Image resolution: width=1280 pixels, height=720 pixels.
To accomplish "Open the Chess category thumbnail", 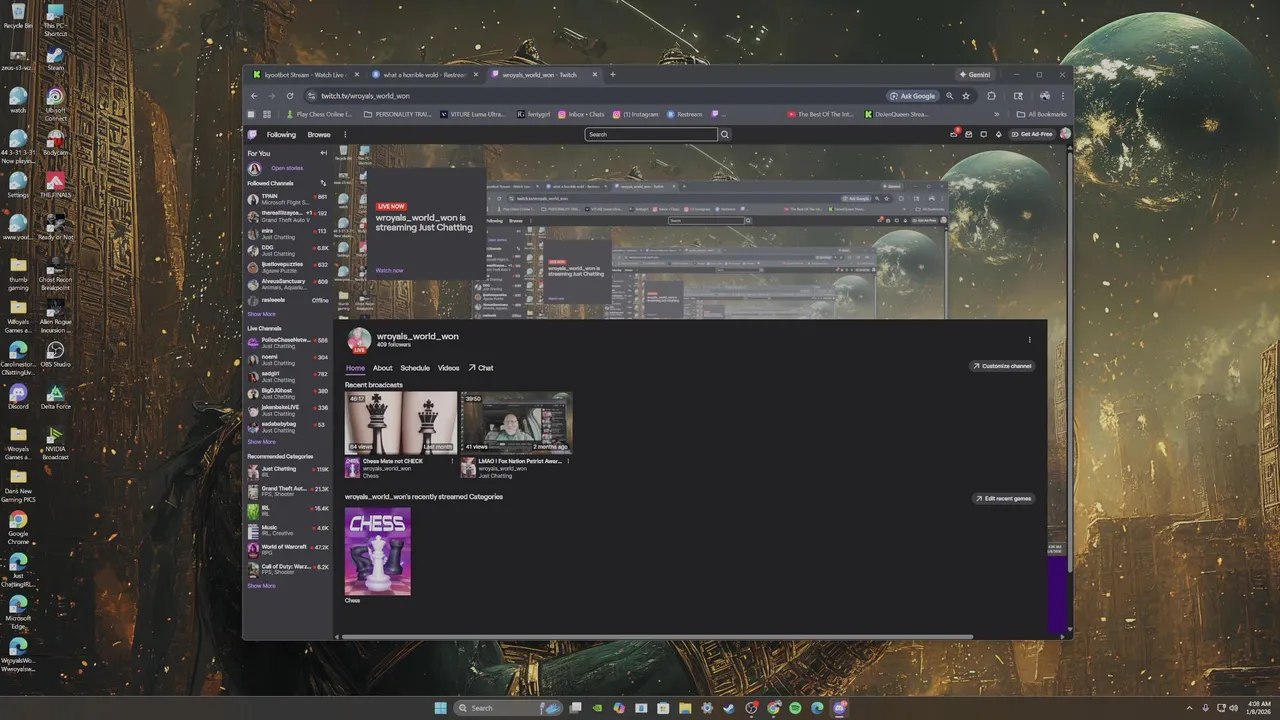I will click(377, 551).
